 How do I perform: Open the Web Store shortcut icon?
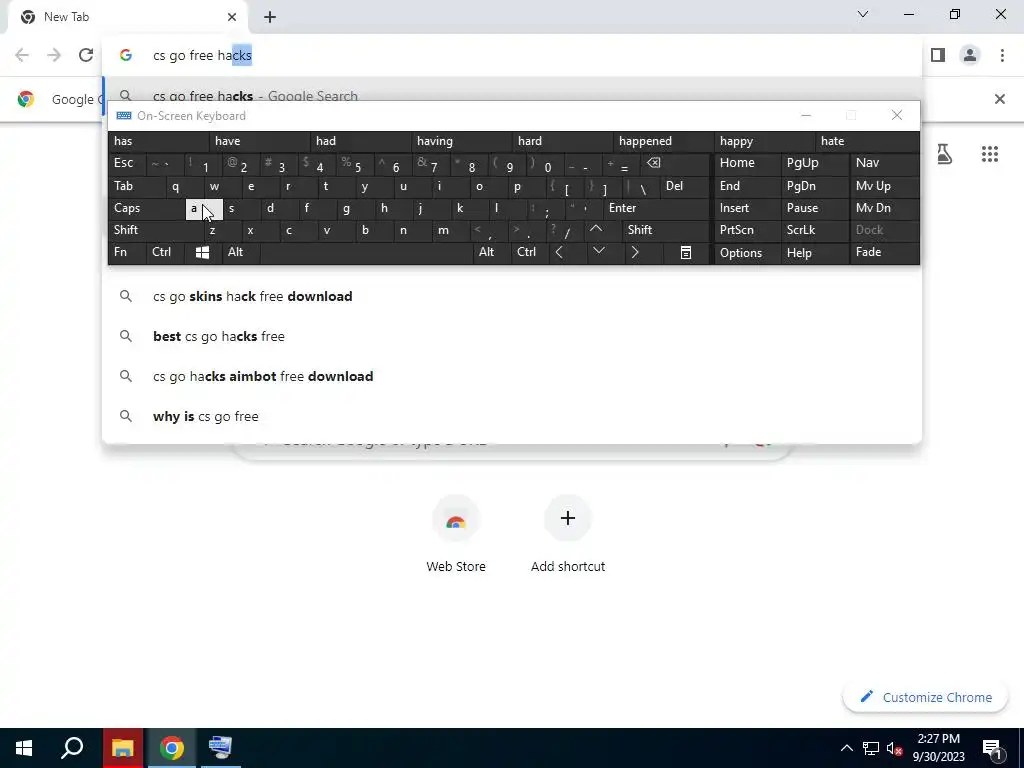coord(456,519)
